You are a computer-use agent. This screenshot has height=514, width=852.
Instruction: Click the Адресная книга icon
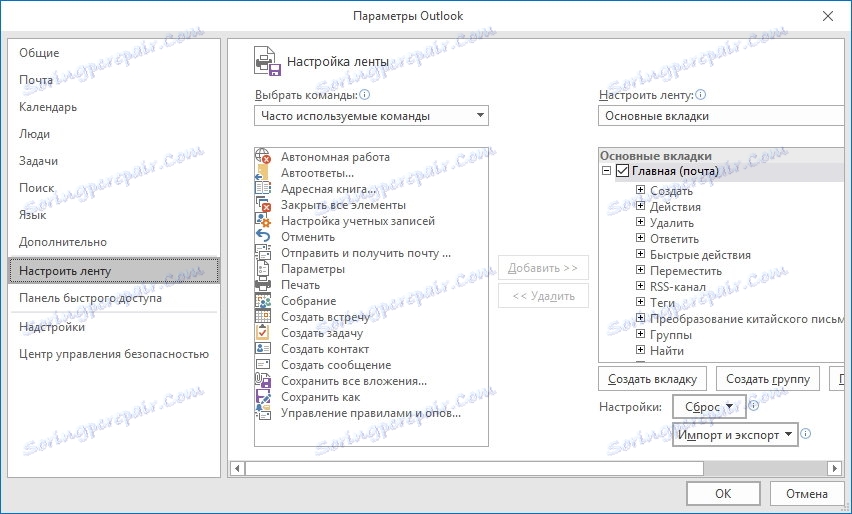[263, 189]
